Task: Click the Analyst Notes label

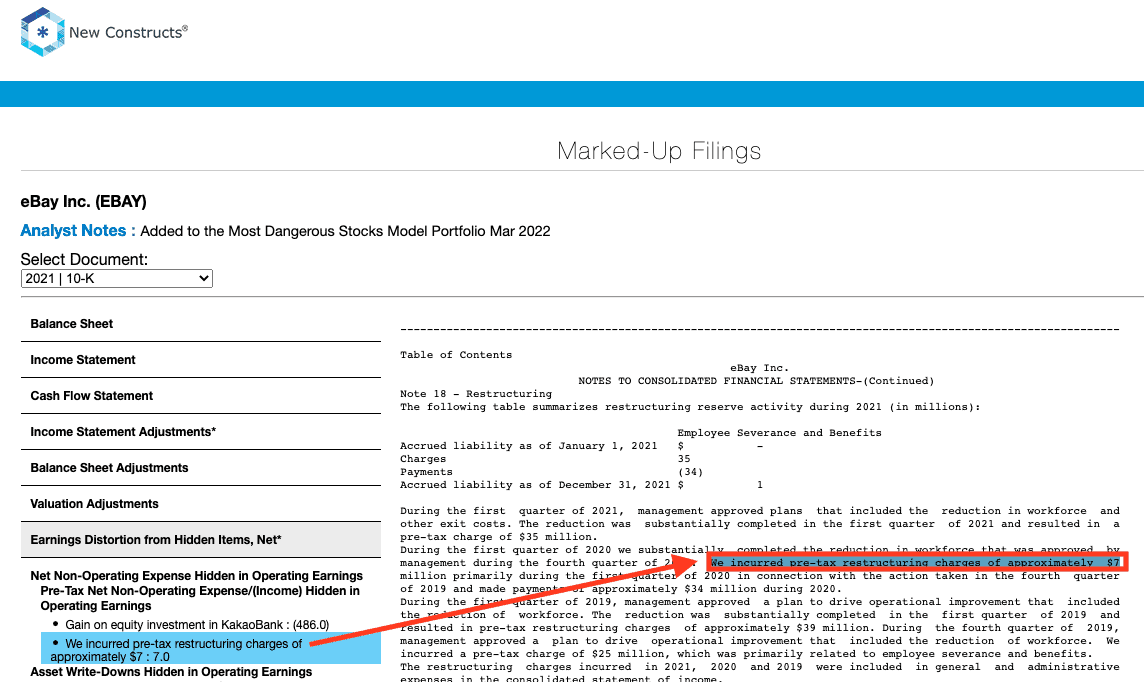Action: click(77, 230)
